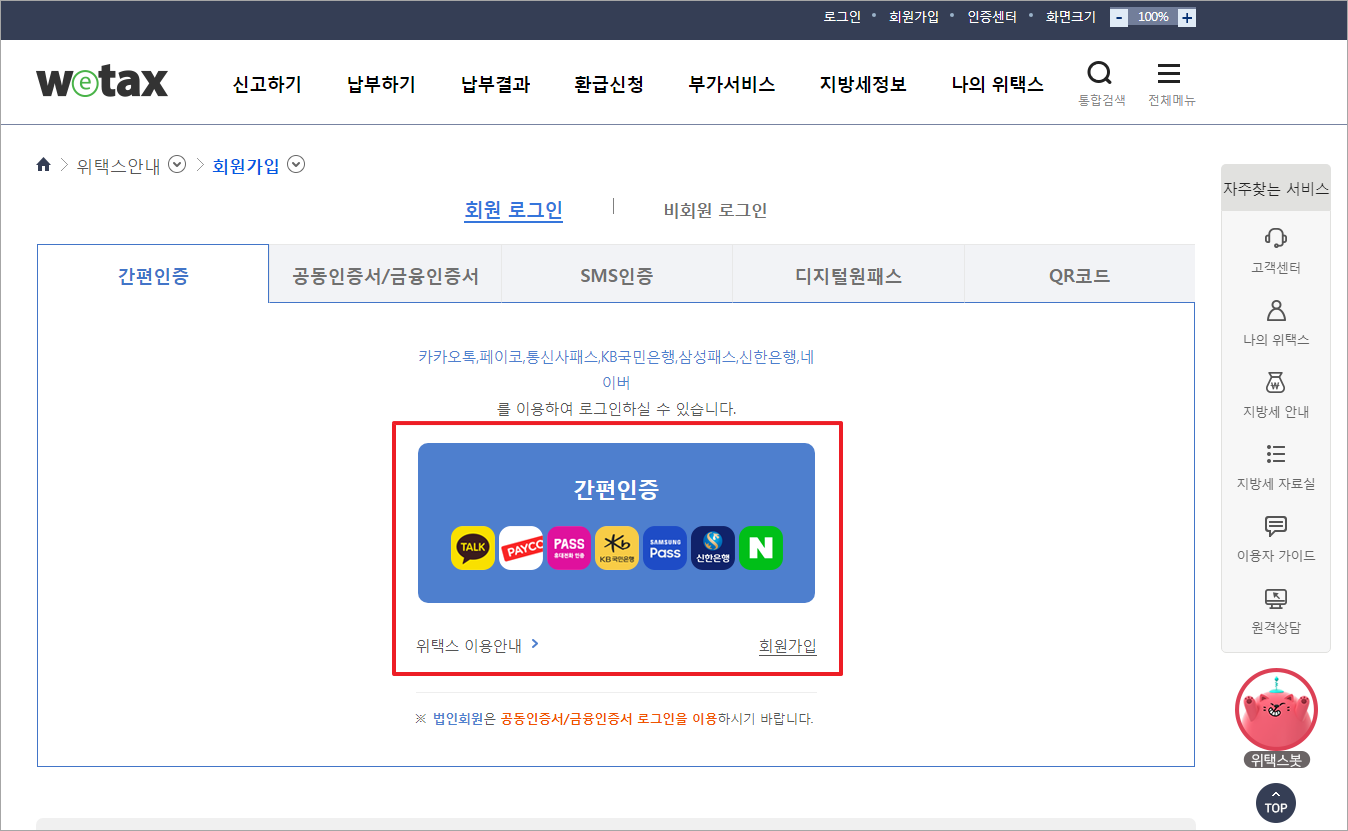
Task: Switch to the QR코드 tab
Action: [1079, 274]
